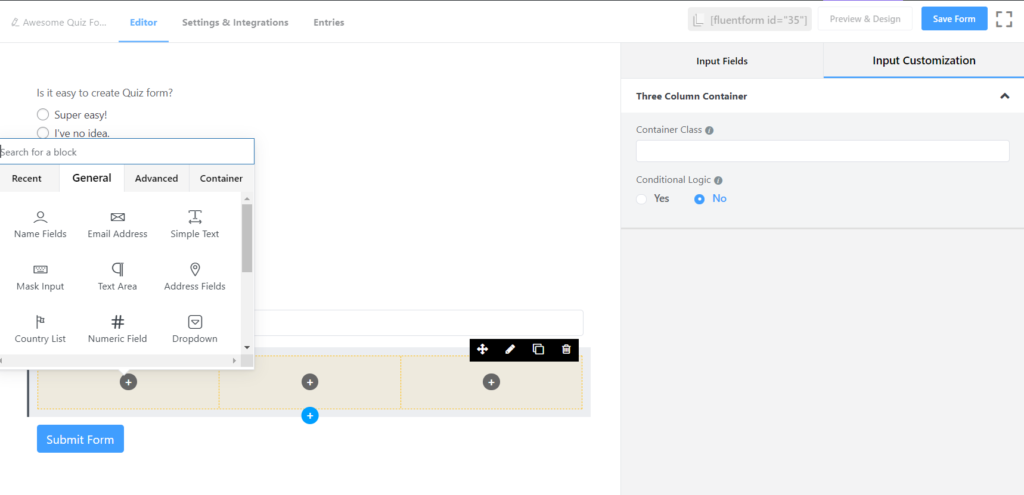Delete the container with trash icon
The height and width of the screenshot is (495, 1024).
coord(566,349)
